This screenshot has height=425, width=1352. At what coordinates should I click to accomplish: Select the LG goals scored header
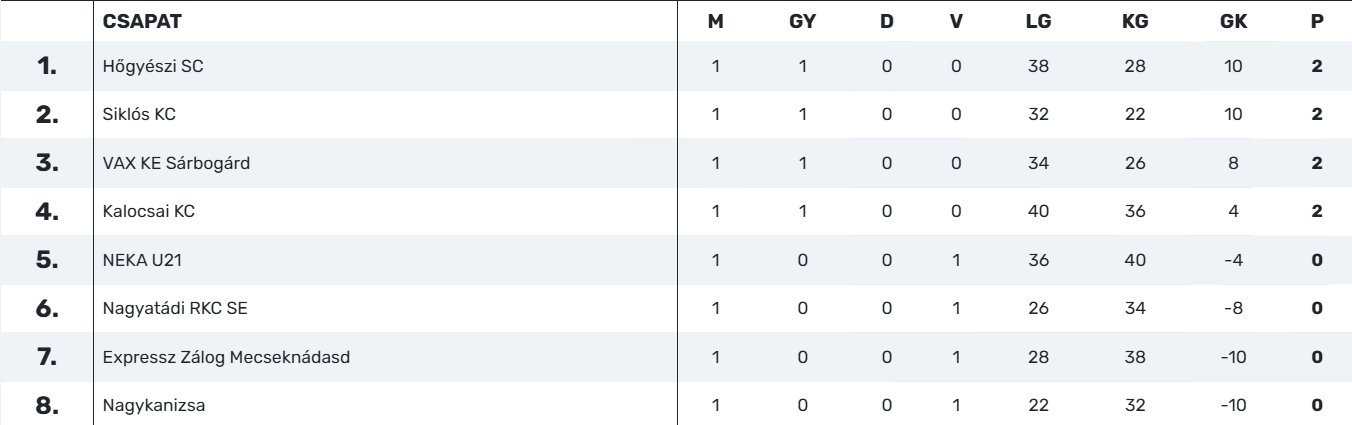tap(1036, 20)
